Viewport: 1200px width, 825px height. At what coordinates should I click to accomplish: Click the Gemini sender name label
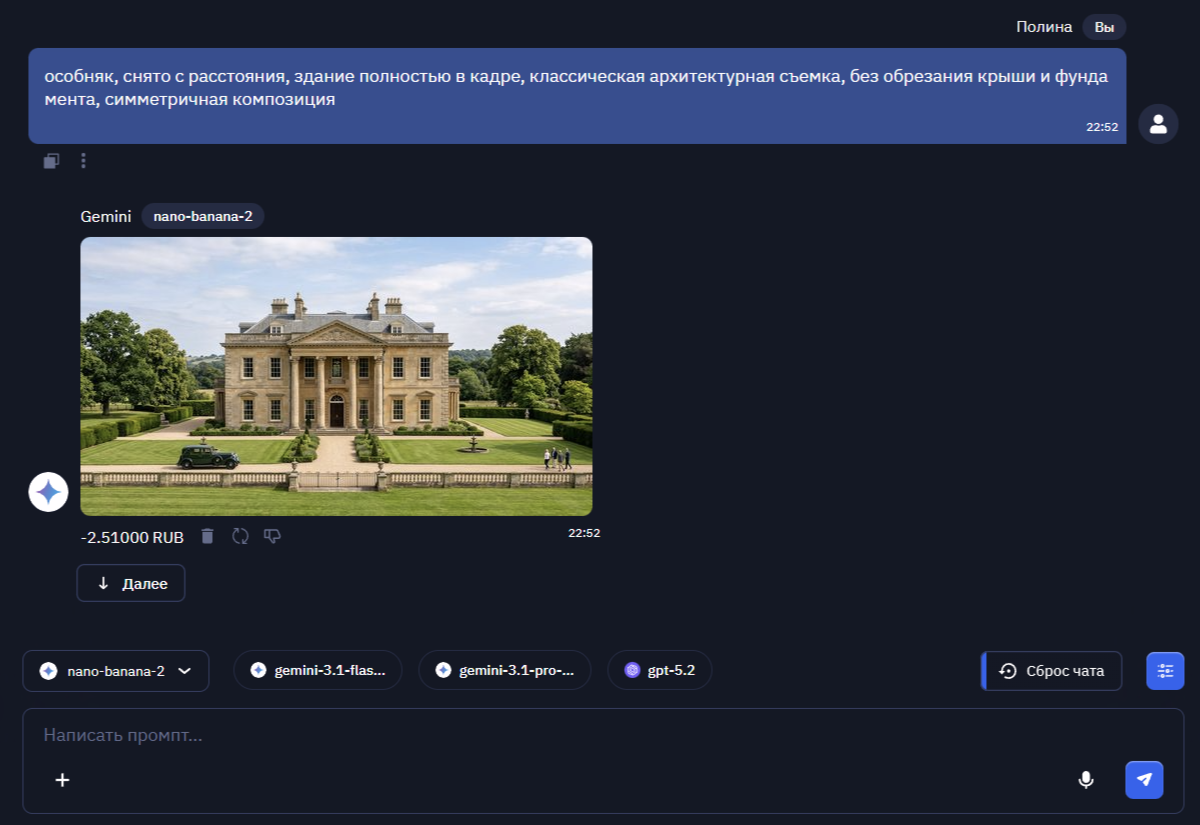(106, 216)
